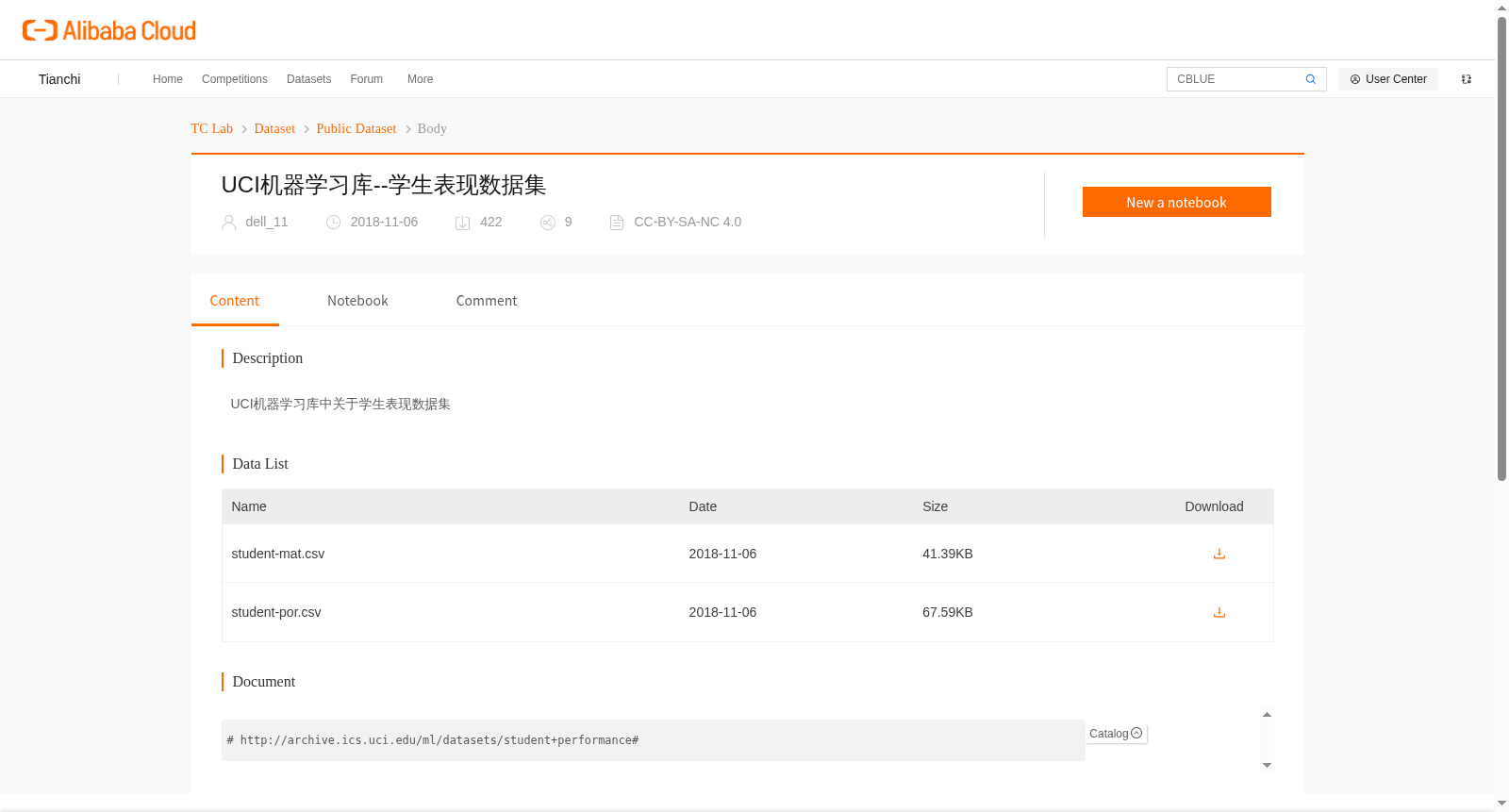Switch to the Comment tab
The width and height of the screenshot is (1509, 812).
click(x=487, y=301)
